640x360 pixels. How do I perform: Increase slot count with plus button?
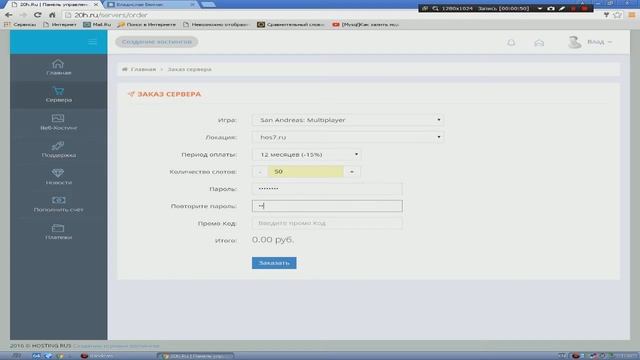[x=352, y=172]
